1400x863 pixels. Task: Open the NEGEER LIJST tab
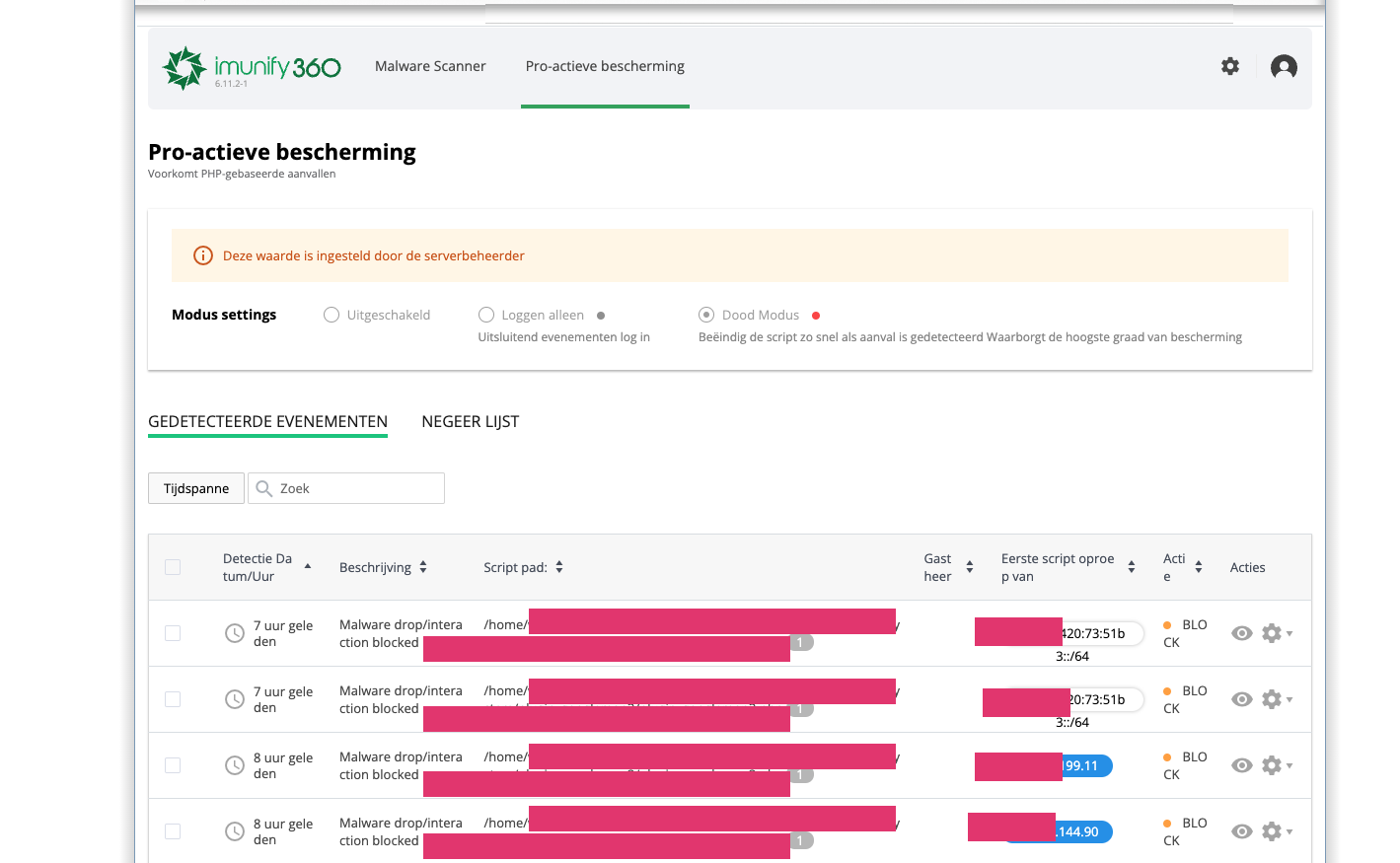pos(471,421)
